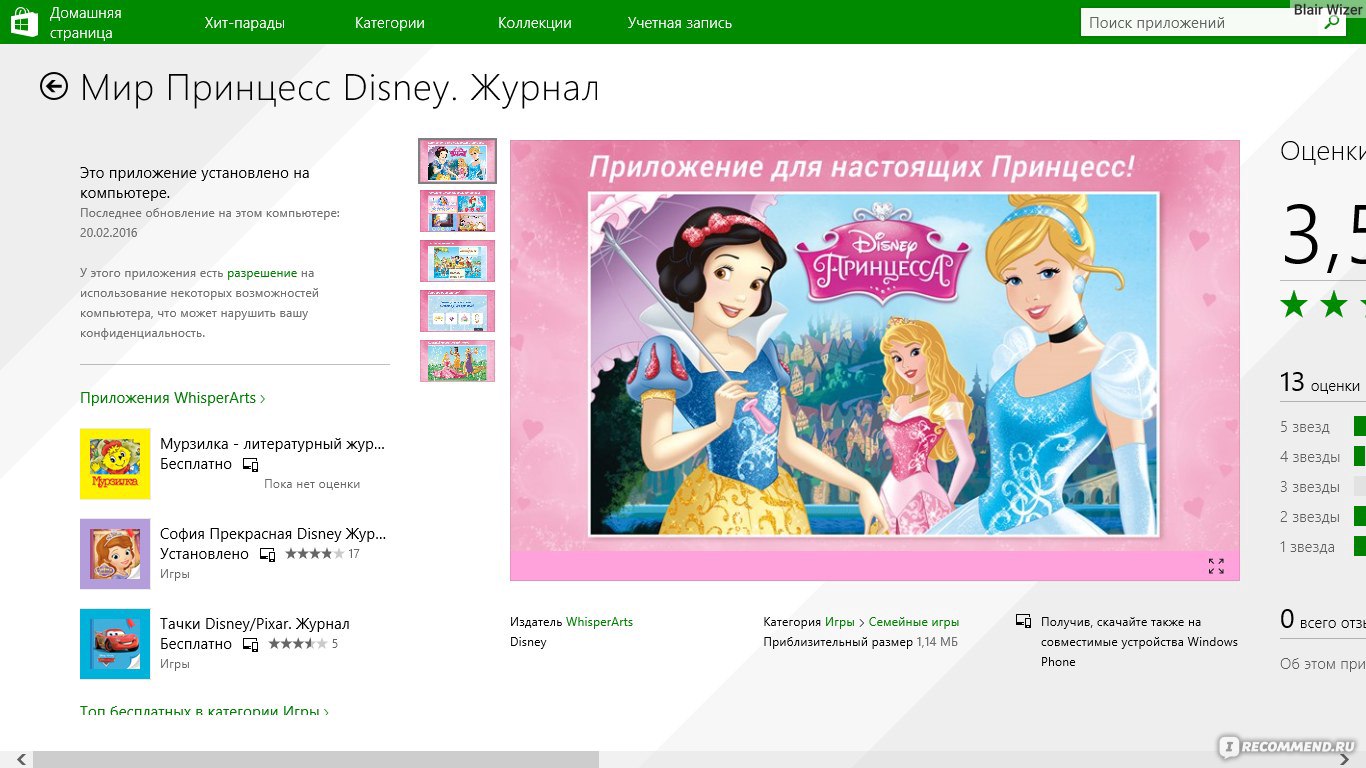1366x768 pixels.
Task: Open the Категории menu
Action: point(390,22)
